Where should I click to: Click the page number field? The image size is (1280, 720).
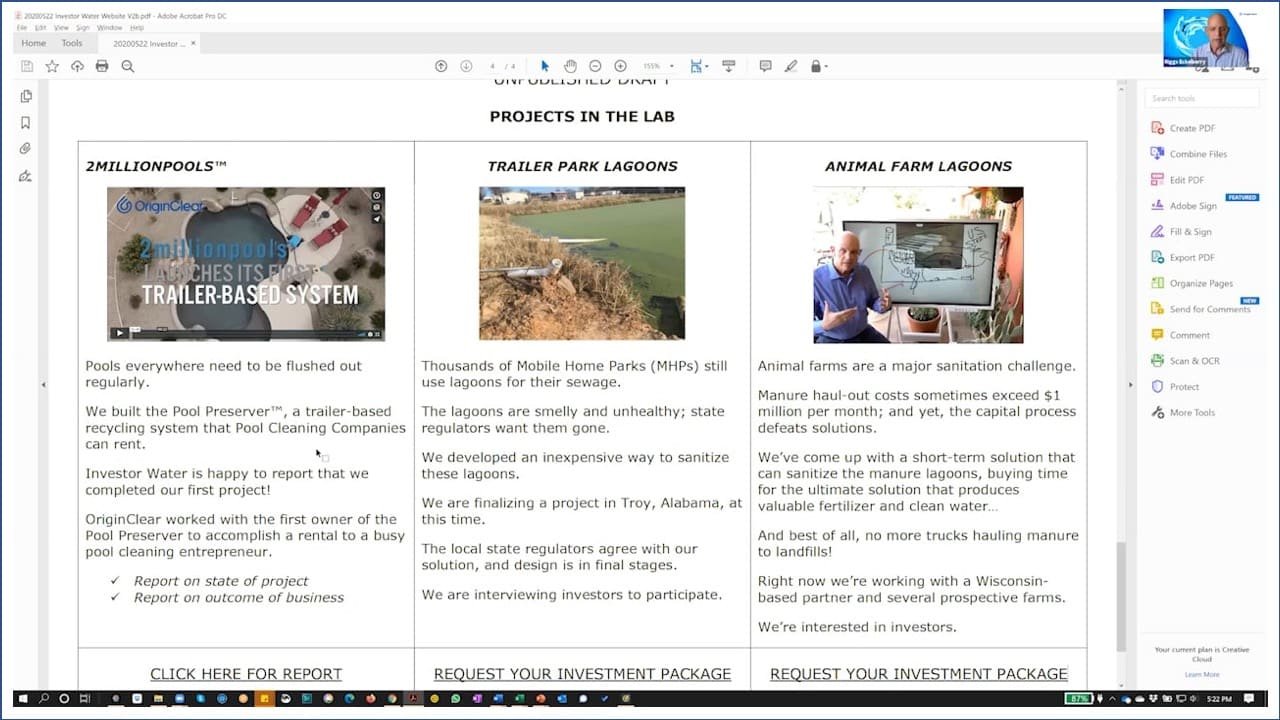(x=493, y=66)
